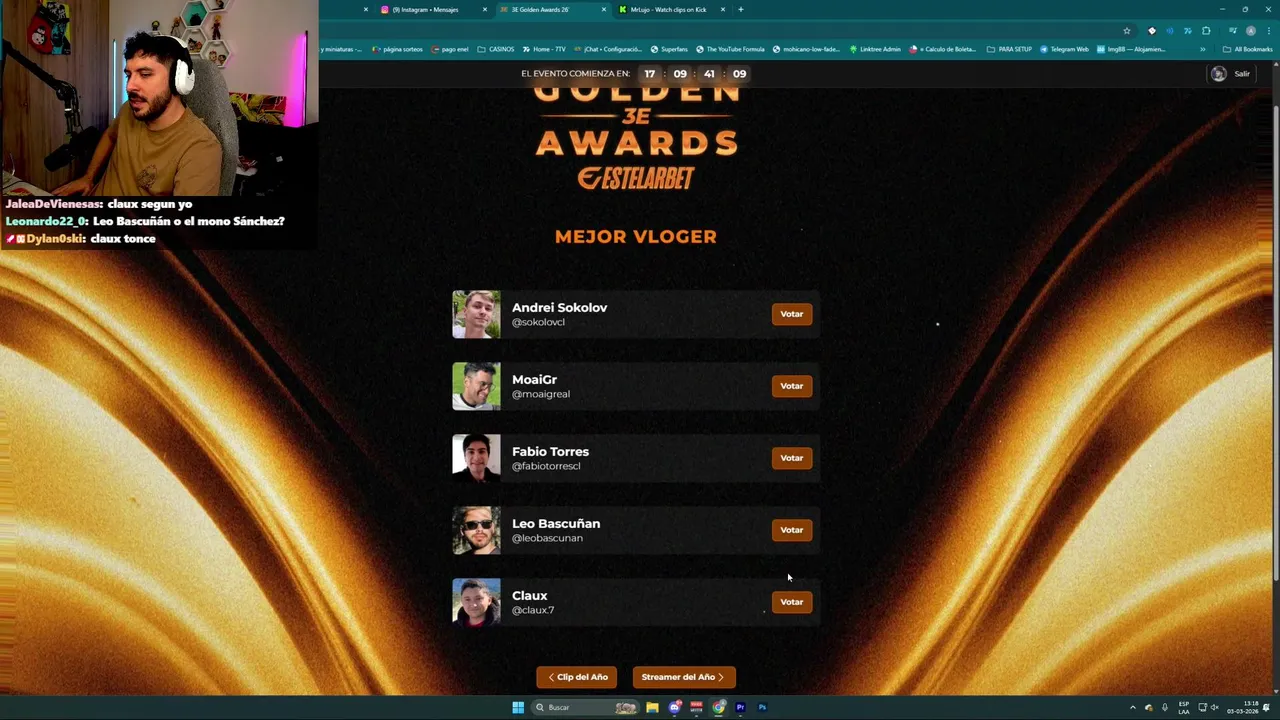This screenshot has width=1280, height=720.
Task: Open the browser extensions puzzle icon
Action: point(1206,31)
